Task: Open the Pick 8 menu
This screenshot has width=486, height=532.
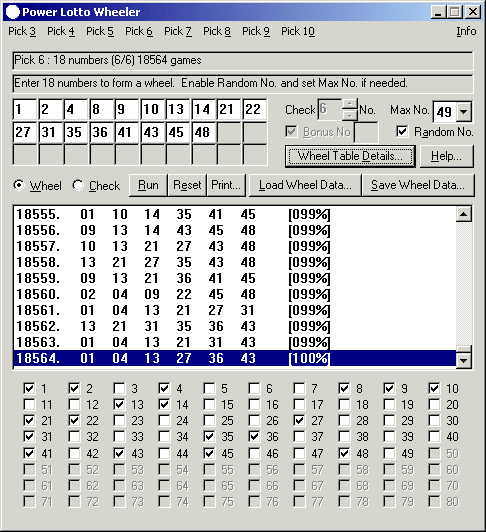Action: point(217,31)
